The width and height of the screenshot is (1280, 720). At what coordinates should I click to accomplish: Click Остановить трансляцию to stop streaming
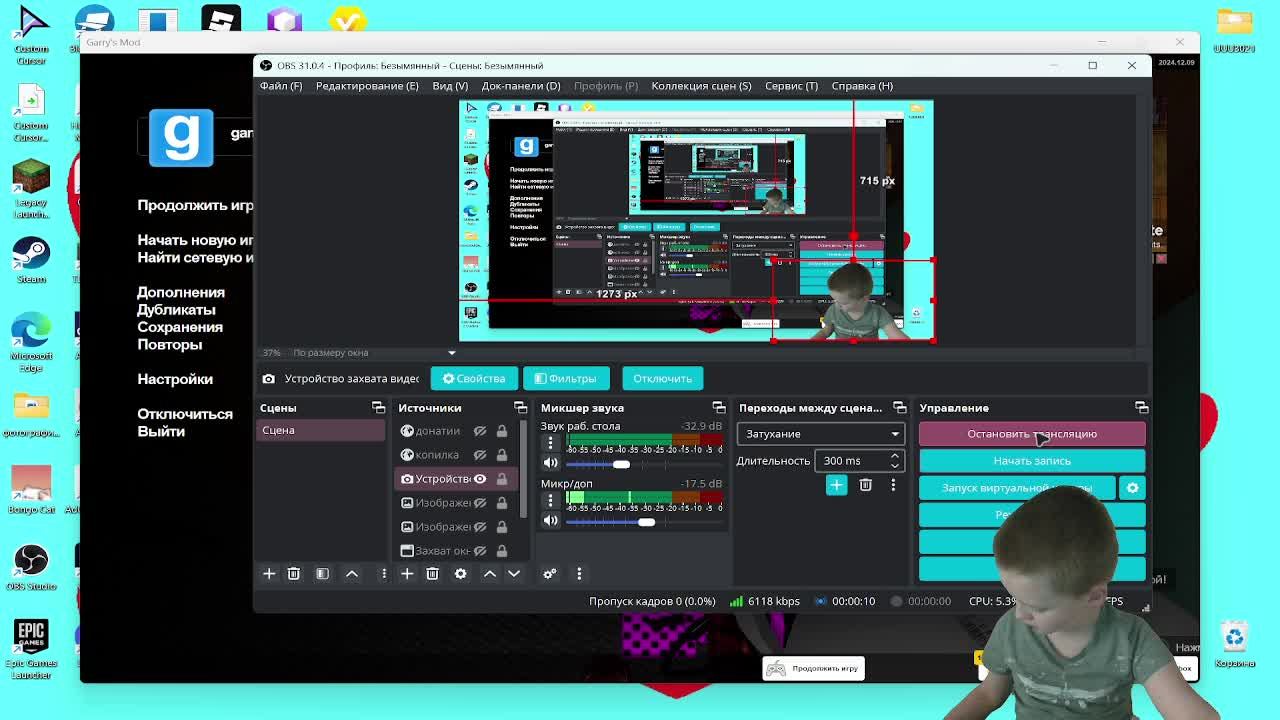pyautogui.click(x=1032, y=434)
